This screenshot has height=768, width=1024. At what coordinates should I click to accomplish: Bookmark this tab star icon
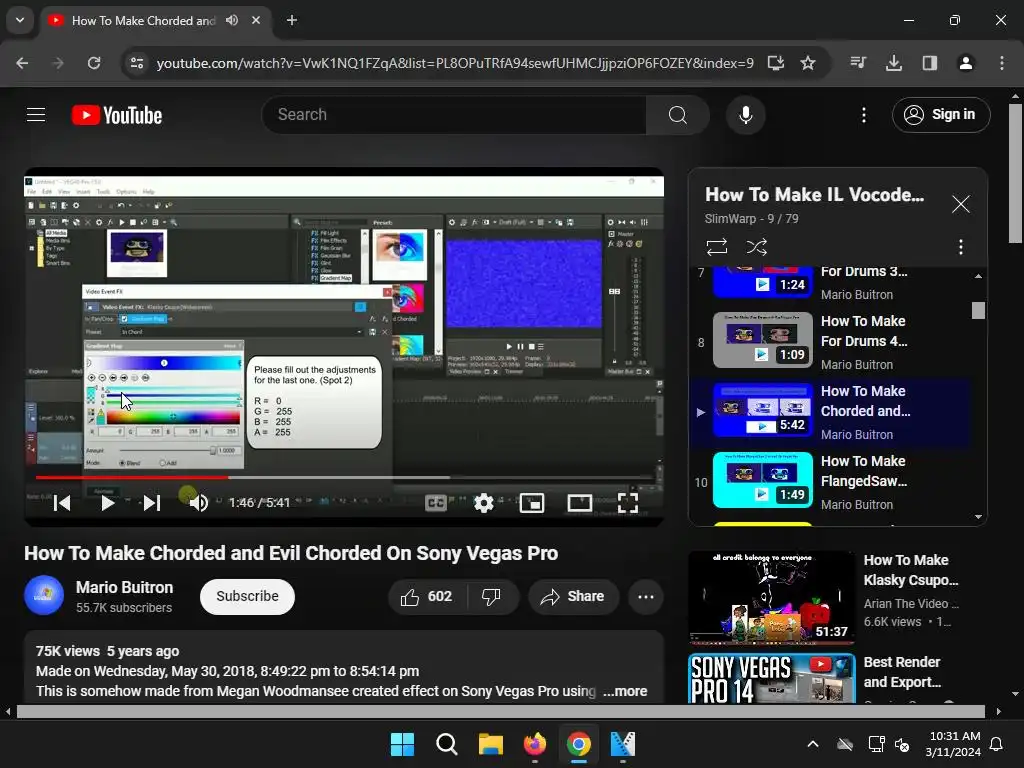808,63
